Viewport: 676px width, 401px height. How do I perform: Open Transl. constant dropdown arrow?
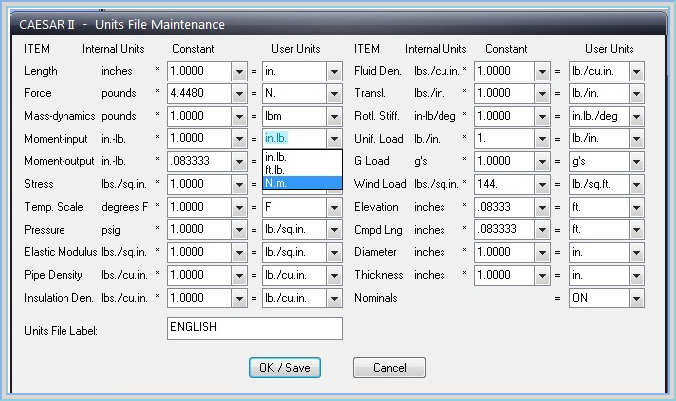pyautogui.click(x=542, y=94)
